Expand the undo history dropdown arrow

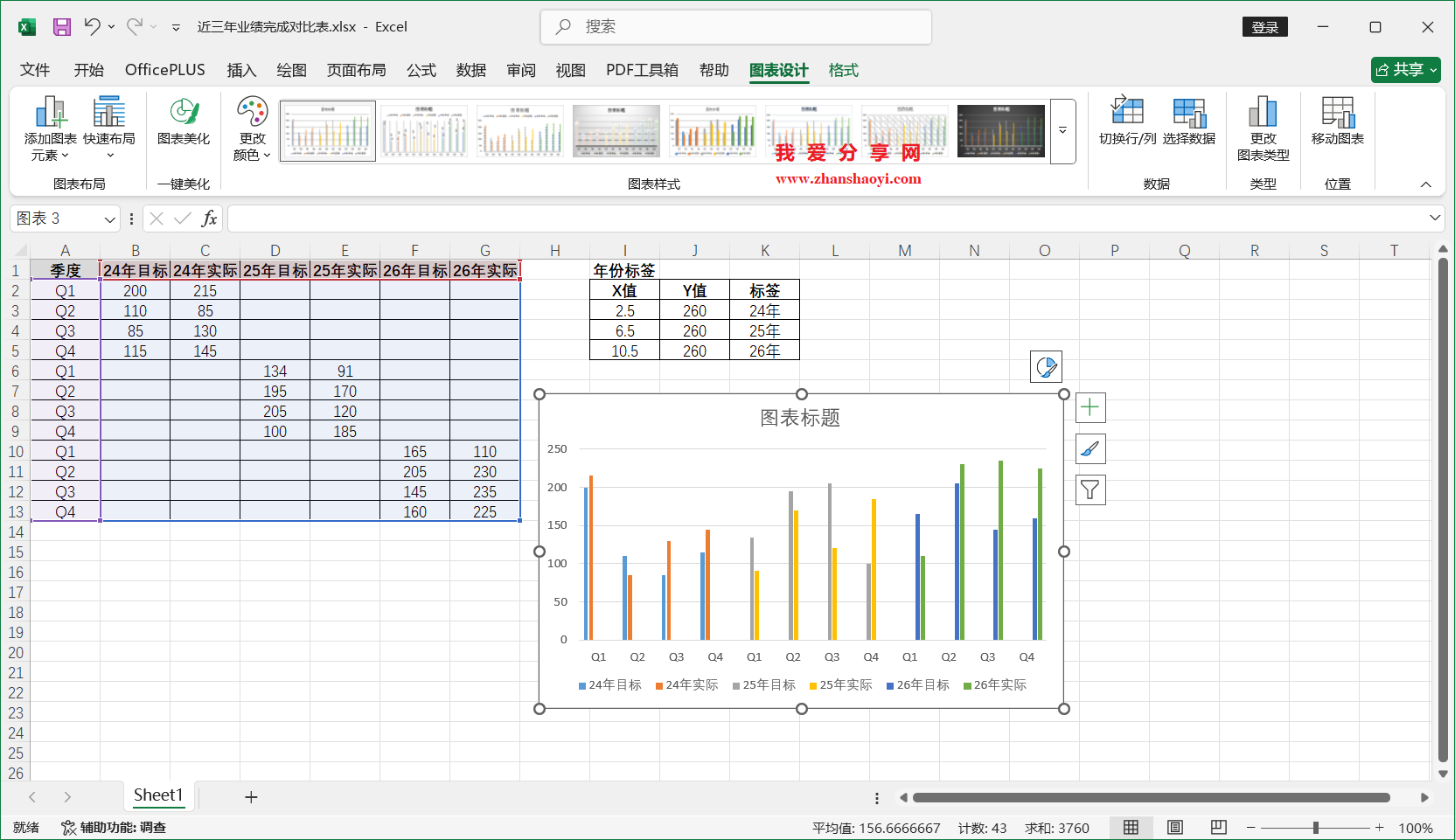[x=112, y=27]
